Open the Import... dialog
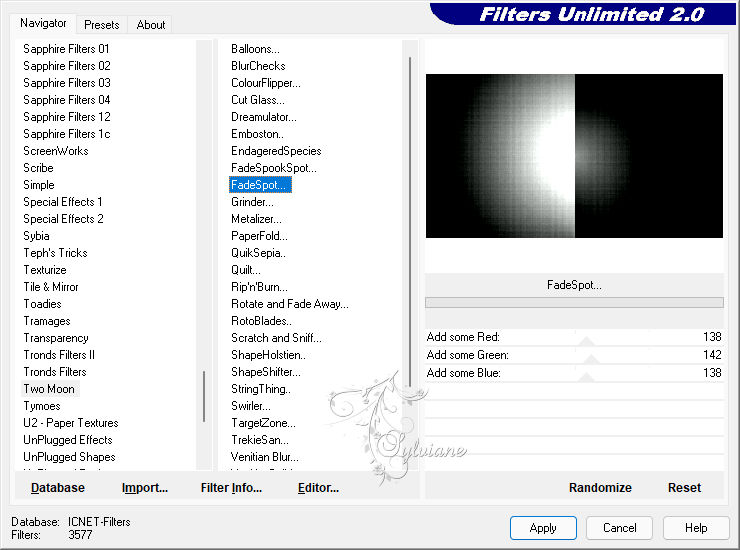Image resolution: width=740 pixels, height=550 pixels. point(144,488)
